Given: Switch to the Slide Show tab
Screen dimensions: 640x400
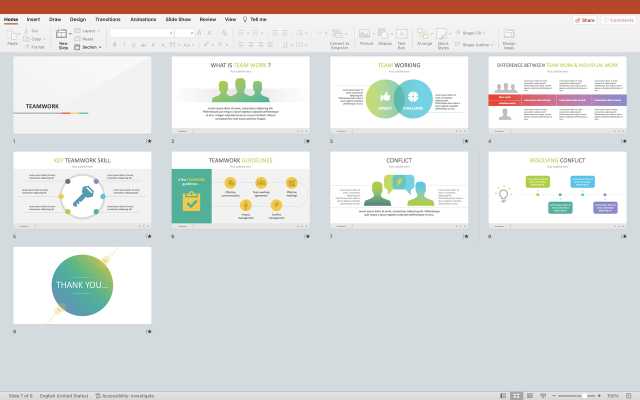Looking at the screenshot, I should (x=178, y=19).
